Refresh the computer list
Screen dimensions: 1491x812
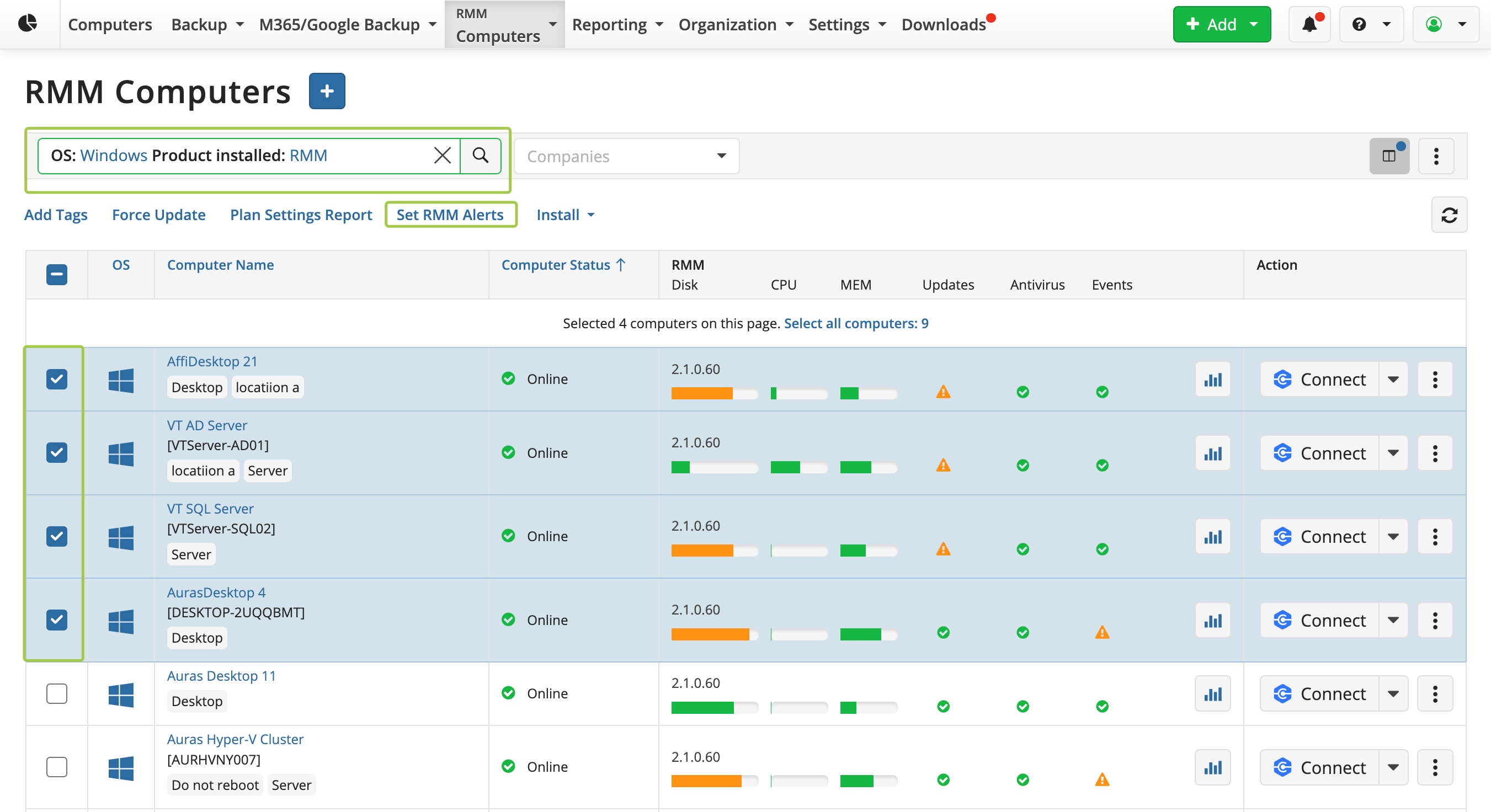[1449, 215]
